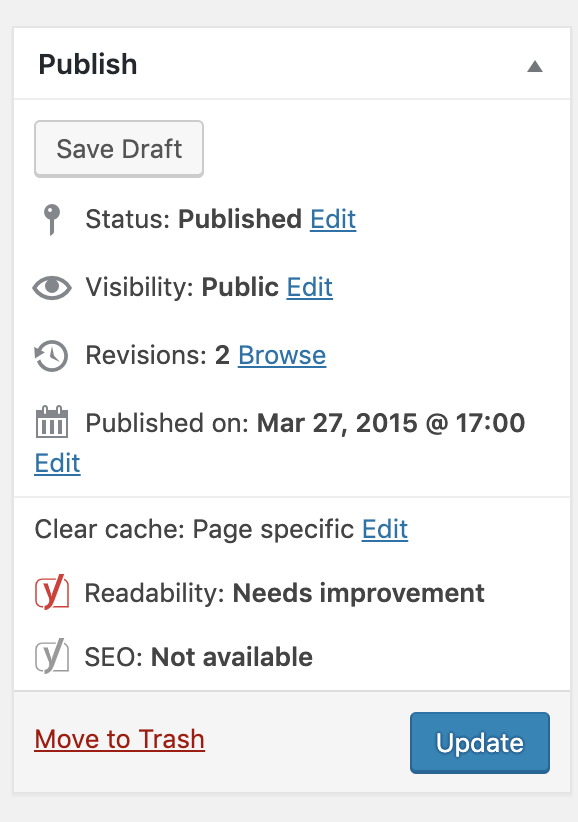
Task: Edit the Public visibility setting
Action: tap(309, 287)
